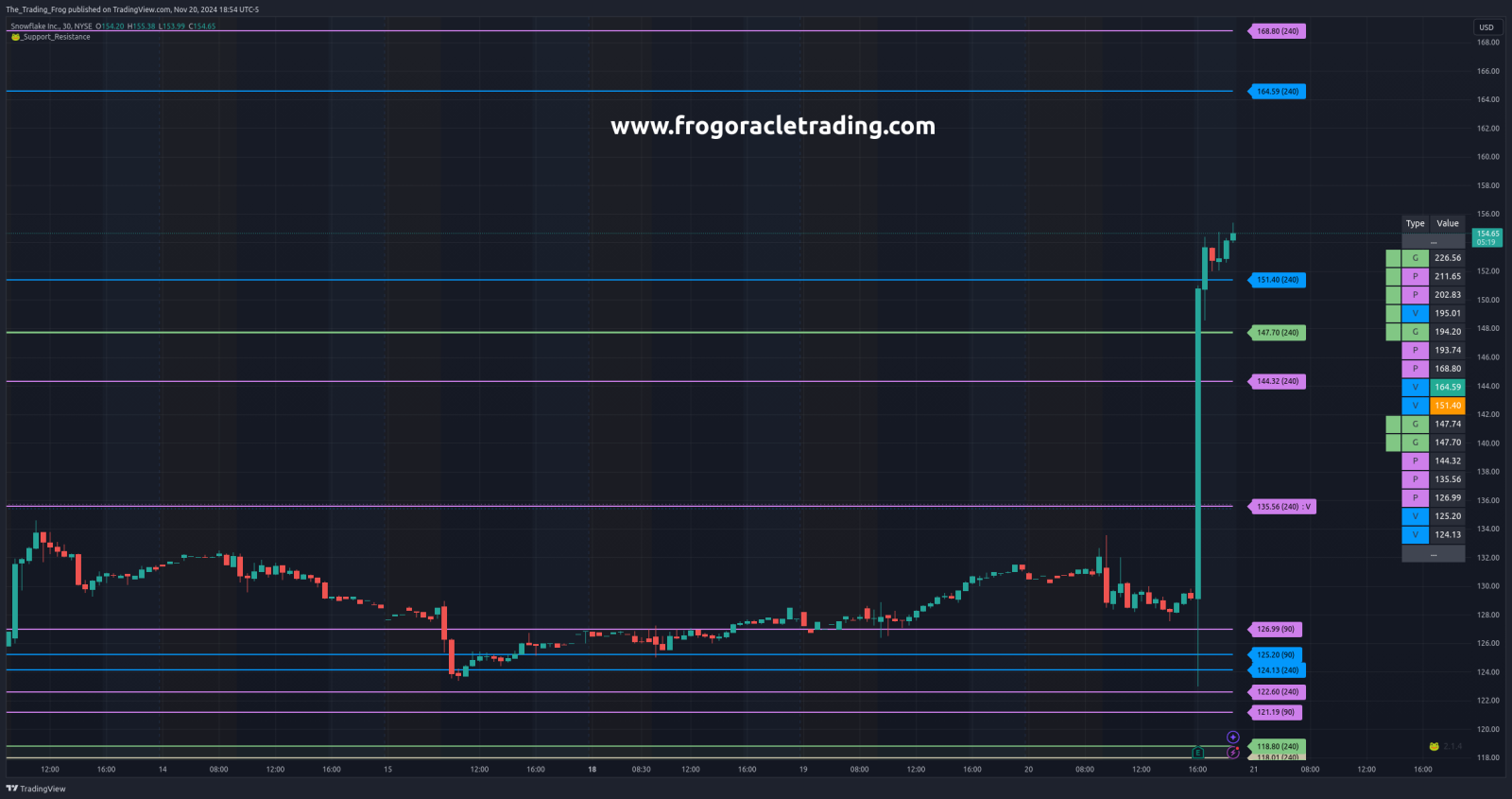The width and height of the screenshot is (1512, 799).
Task: Click the 126.99 value cell in table
Action: click(1448, 497)
